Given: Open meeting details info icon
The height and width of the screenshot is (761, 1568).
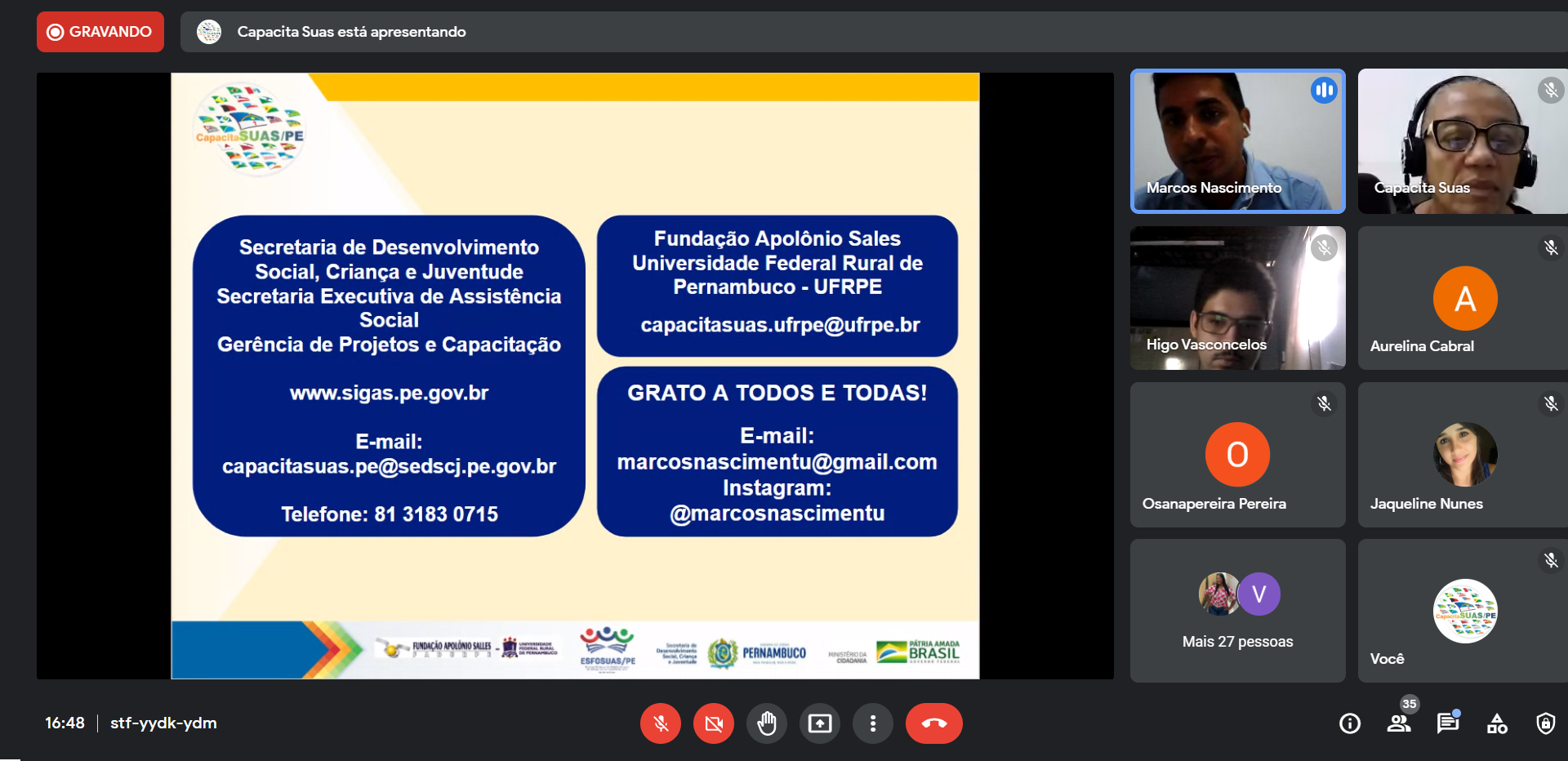Looking at the screenshot, I should tap(1350, 723).
